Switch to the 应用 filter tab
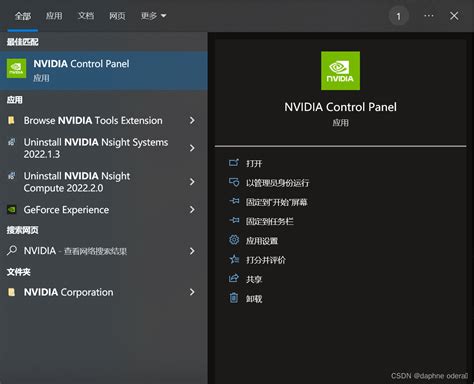Screen dimensions: 474x384 [54, 16]
